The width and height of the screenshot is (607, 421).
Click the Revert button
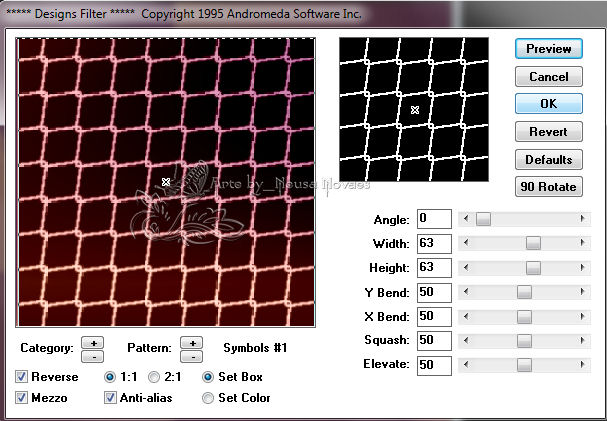549,132
